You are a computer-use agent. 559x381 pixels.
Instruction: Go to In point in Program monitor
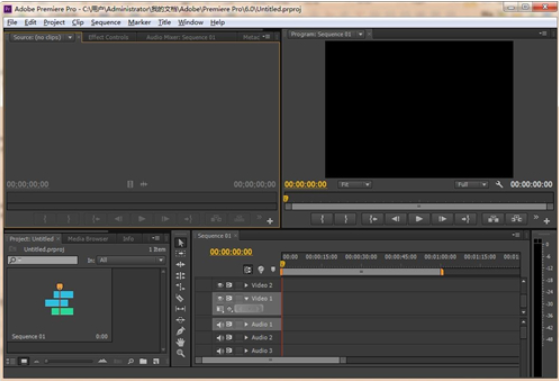coord(373,219)
